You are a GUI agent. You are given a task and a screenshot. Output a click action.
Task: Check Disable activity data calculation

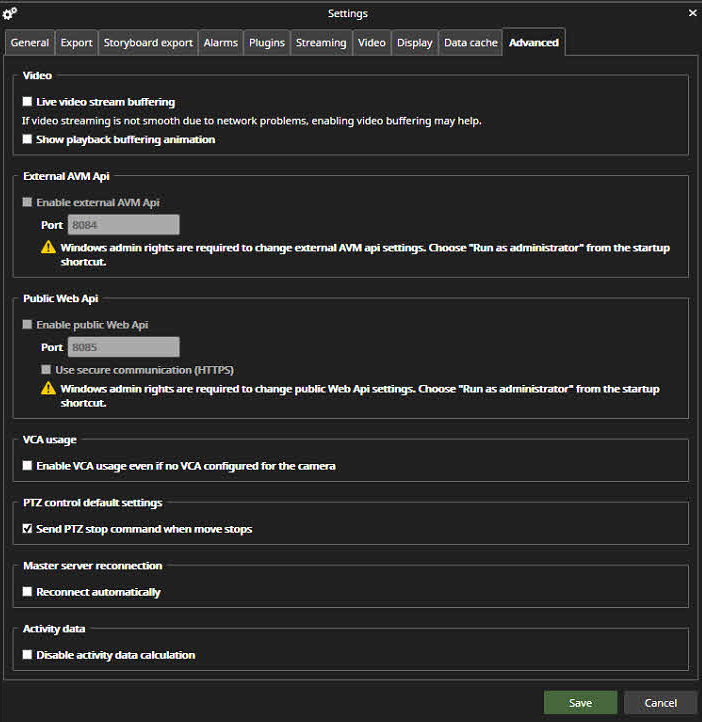(28, 655)
